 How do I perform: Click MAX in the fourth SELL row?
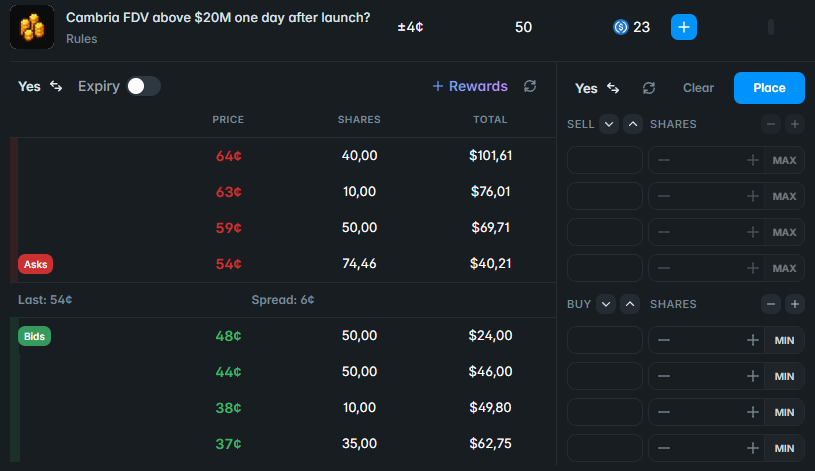(x=784, y=268)
